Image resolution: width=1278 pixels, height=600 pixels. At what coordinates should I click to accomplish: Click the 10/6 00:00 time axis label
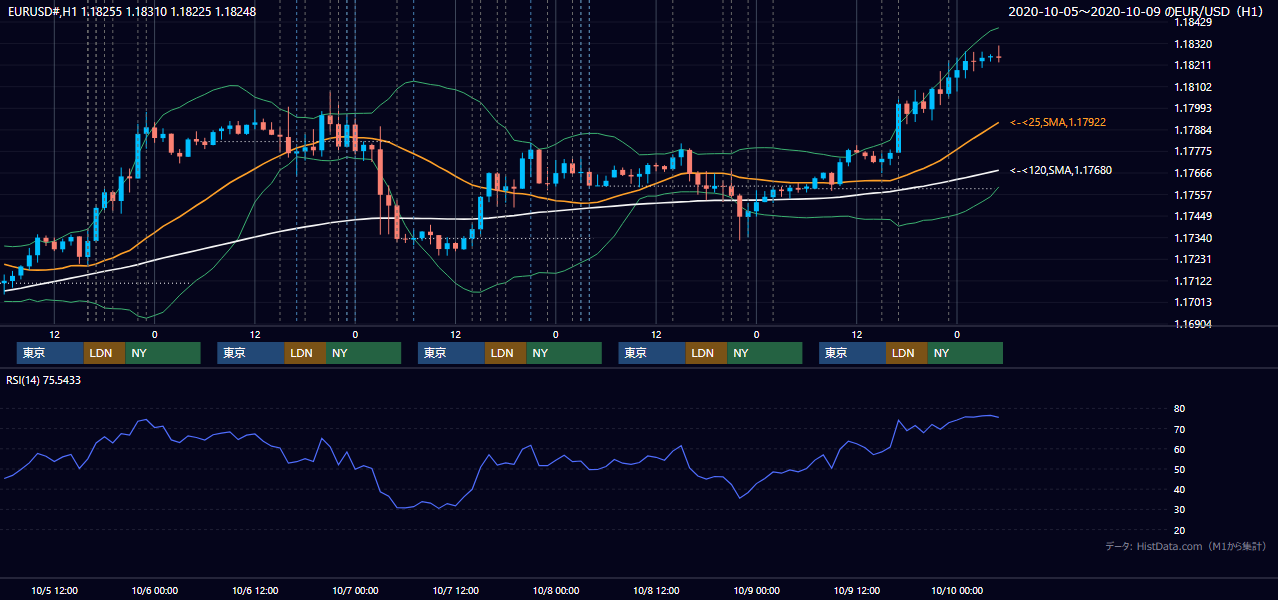154,590
